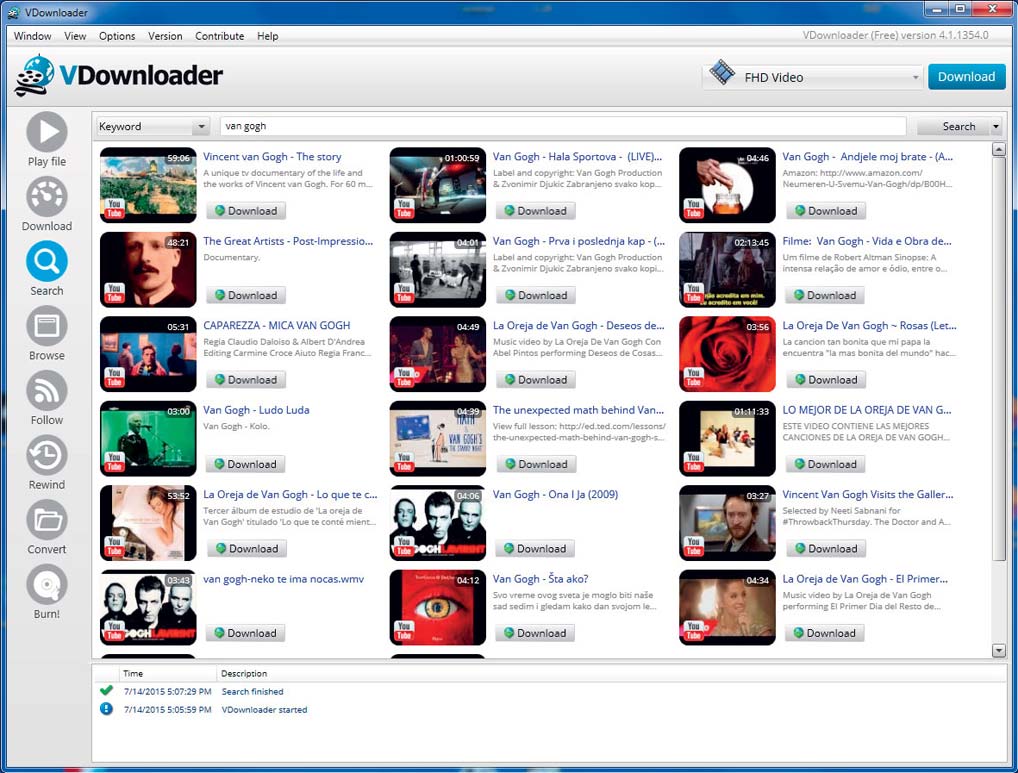Click the blue Download button at top
This screenshot has height=773, width=1018.
point(966,77)
